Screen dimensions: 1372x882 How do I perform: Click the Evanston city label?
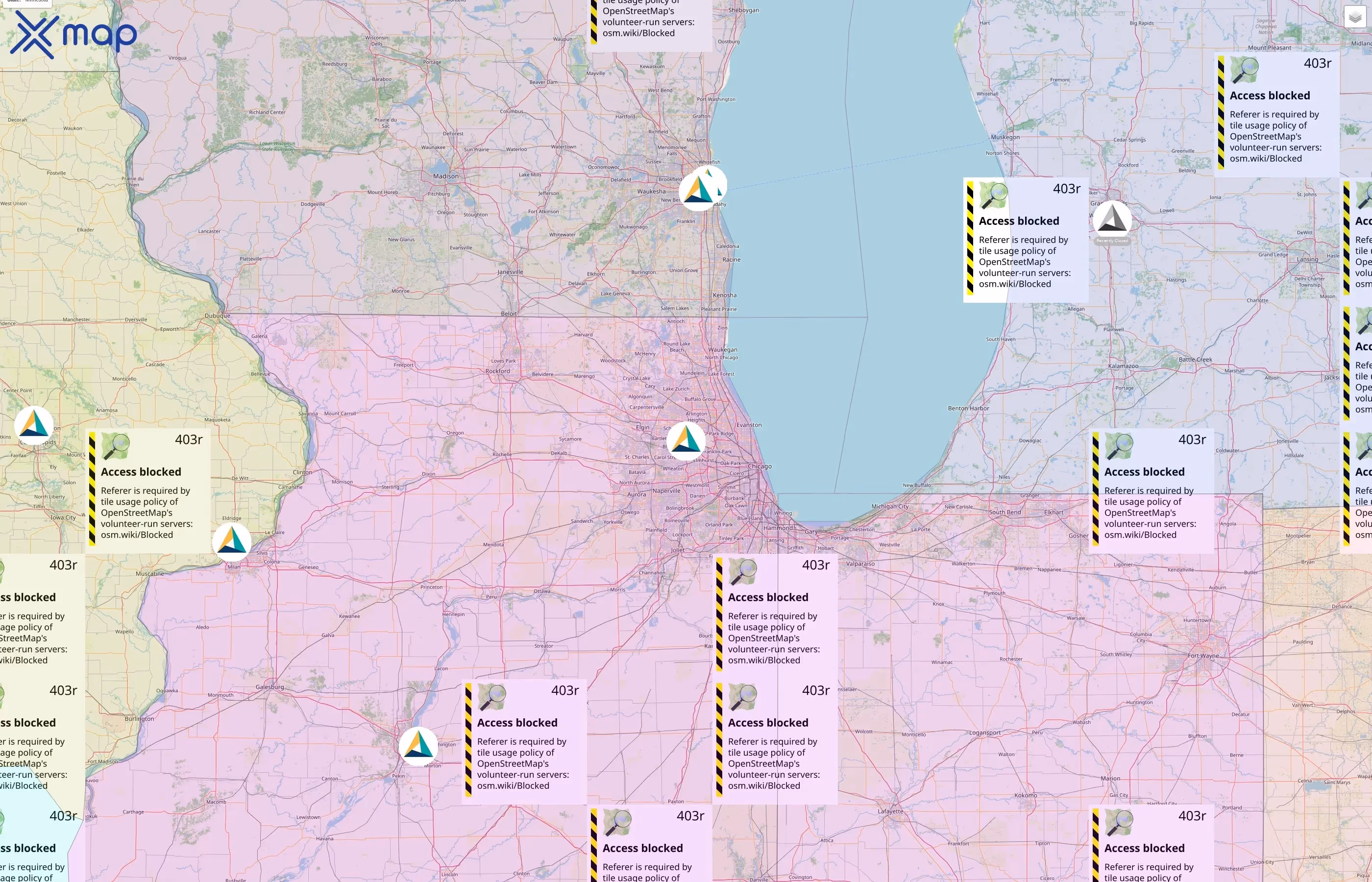pyautogui.click(x=749, y=425)
